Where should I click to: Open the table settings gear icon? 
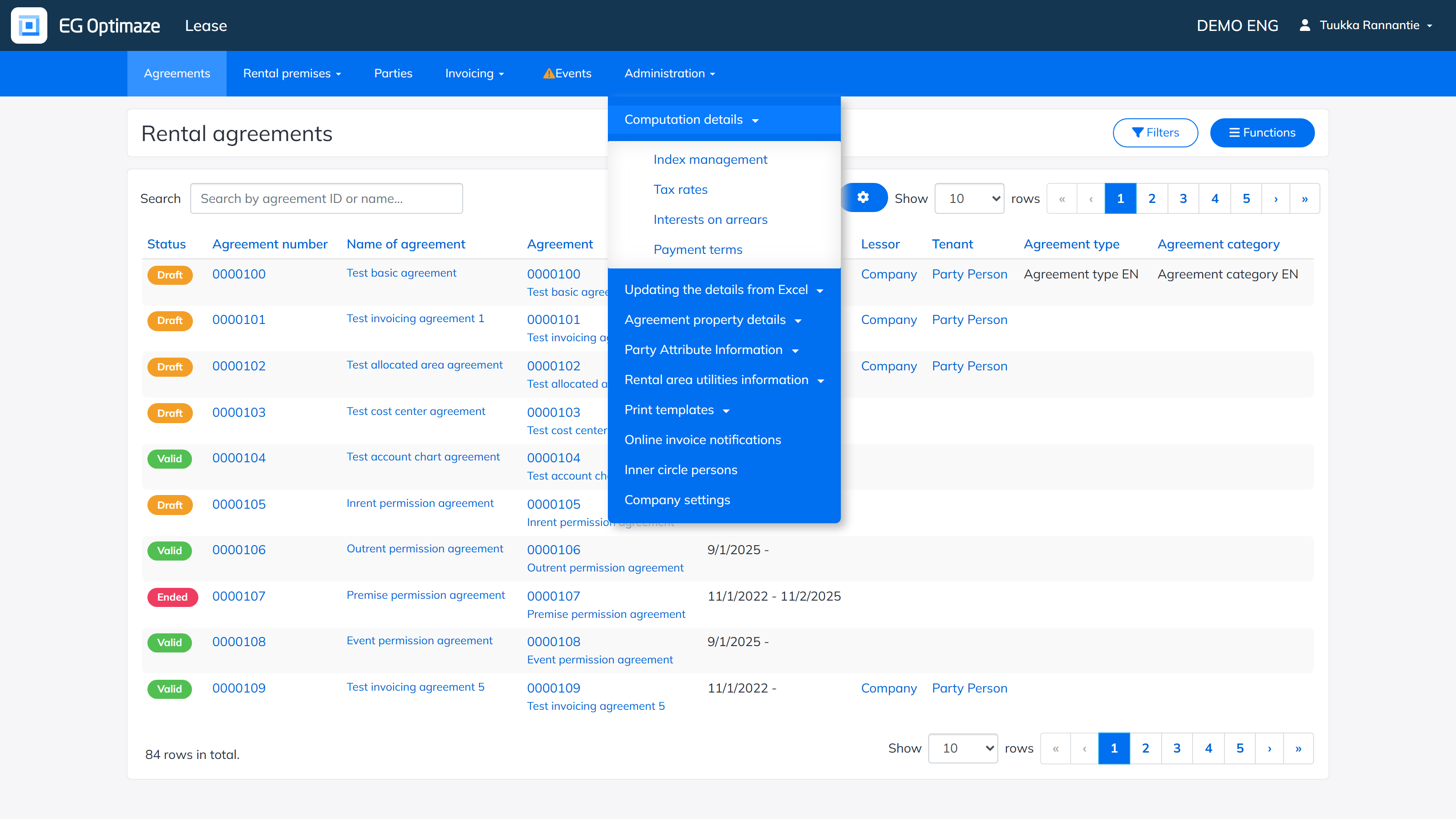coord(863,197)
